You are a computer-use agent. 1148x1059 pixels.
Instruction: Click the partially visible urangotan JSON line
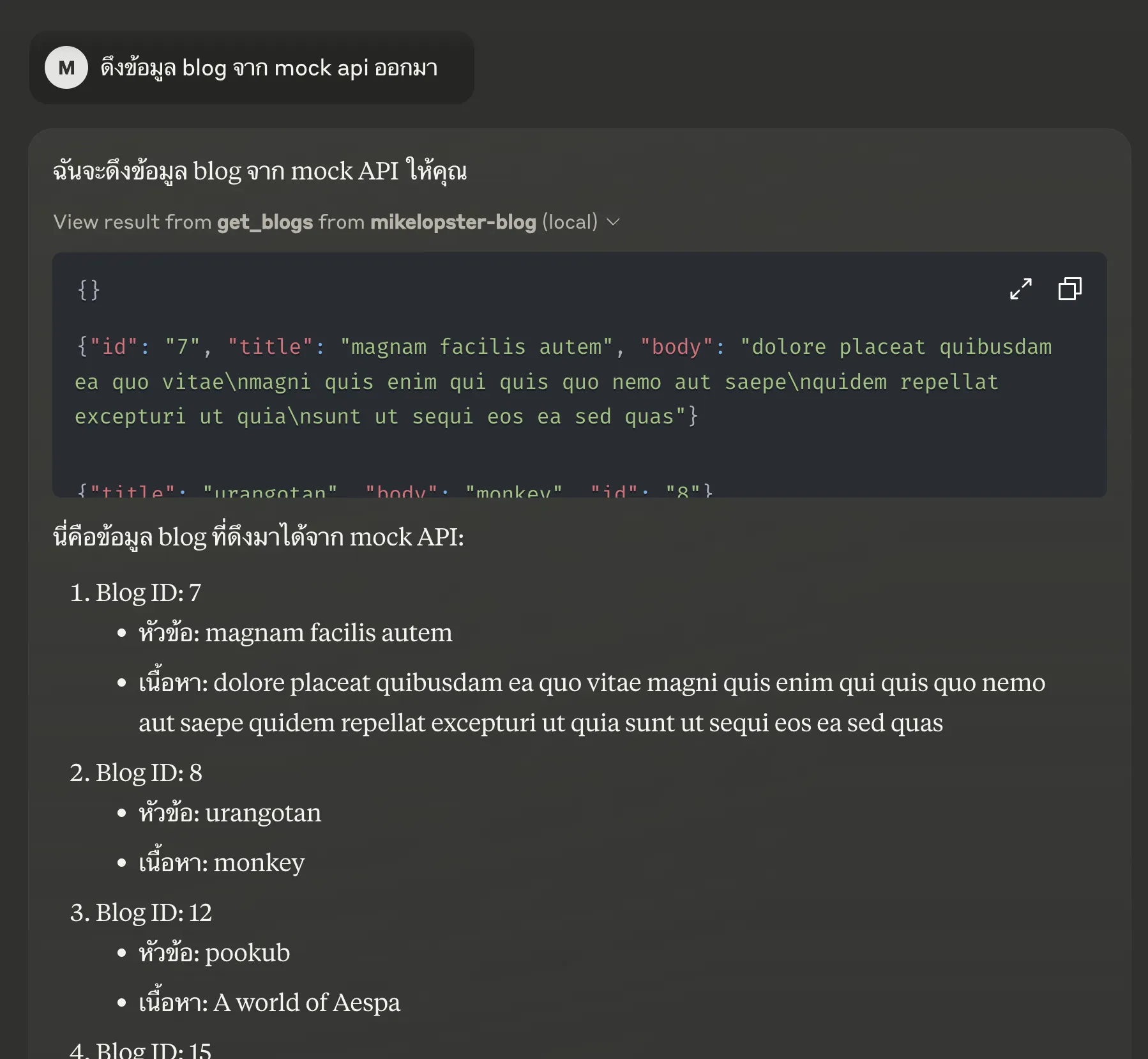click(x=394, y=491)
